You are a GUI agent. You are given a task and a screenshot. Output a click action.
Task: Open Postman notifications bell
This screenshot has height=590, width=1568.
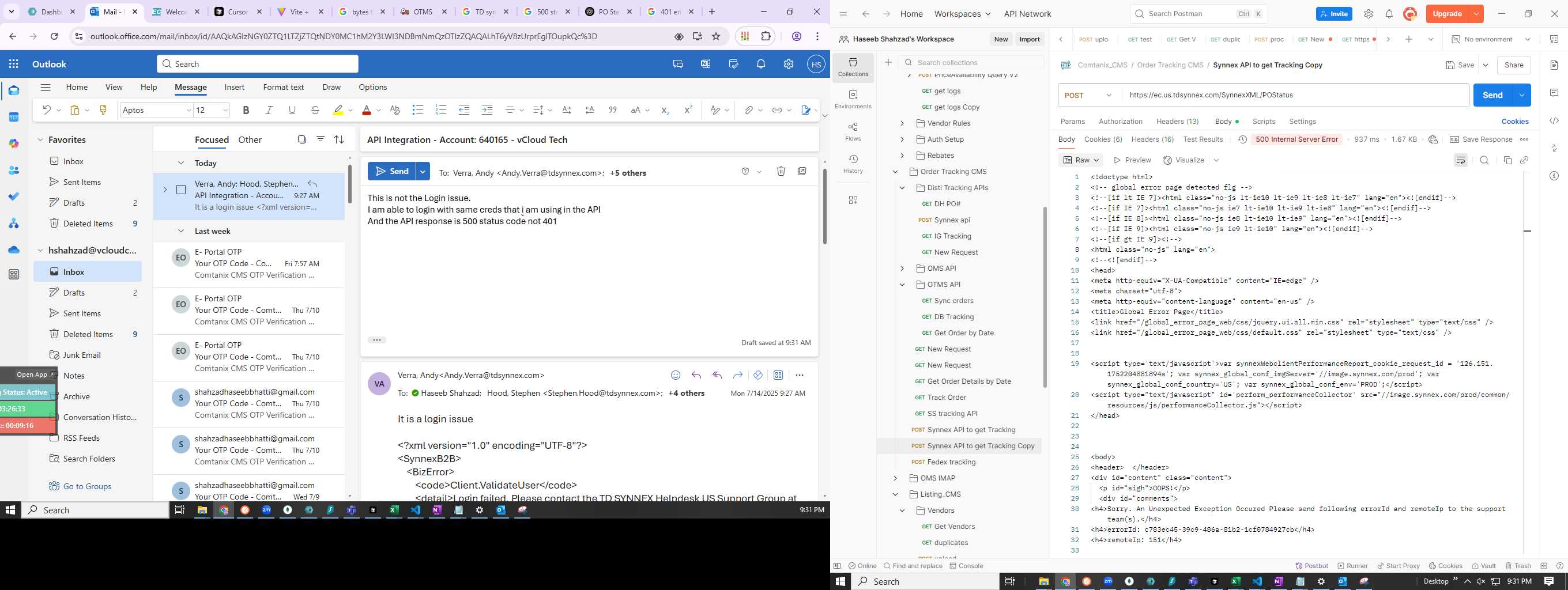[x=1389, y=14]
